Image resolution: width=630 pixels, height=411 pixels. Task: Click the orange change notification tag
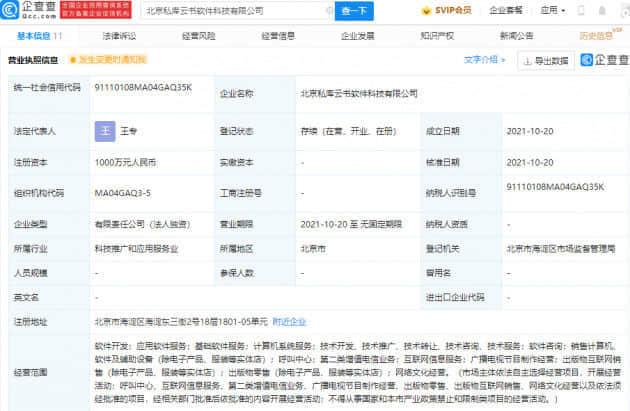[108, 60]
